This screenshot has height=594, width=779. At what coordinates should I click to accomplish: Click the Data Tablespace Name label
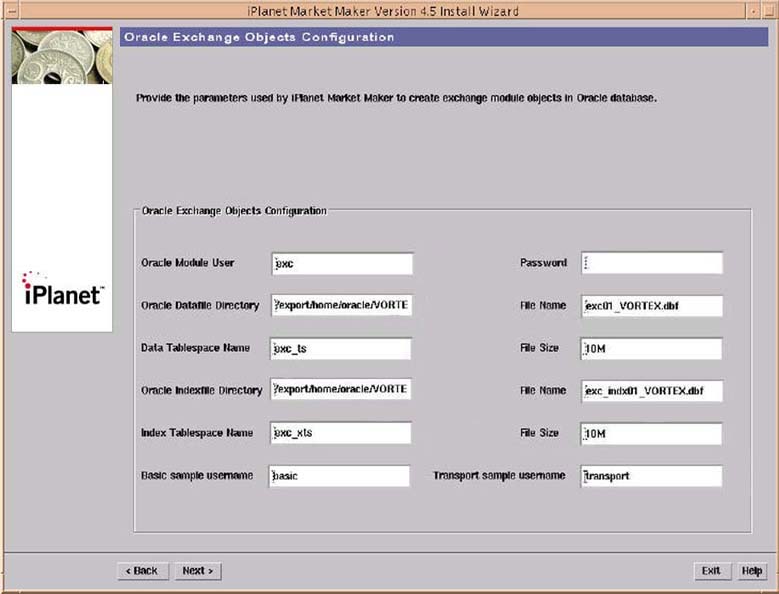coord(195,348)
